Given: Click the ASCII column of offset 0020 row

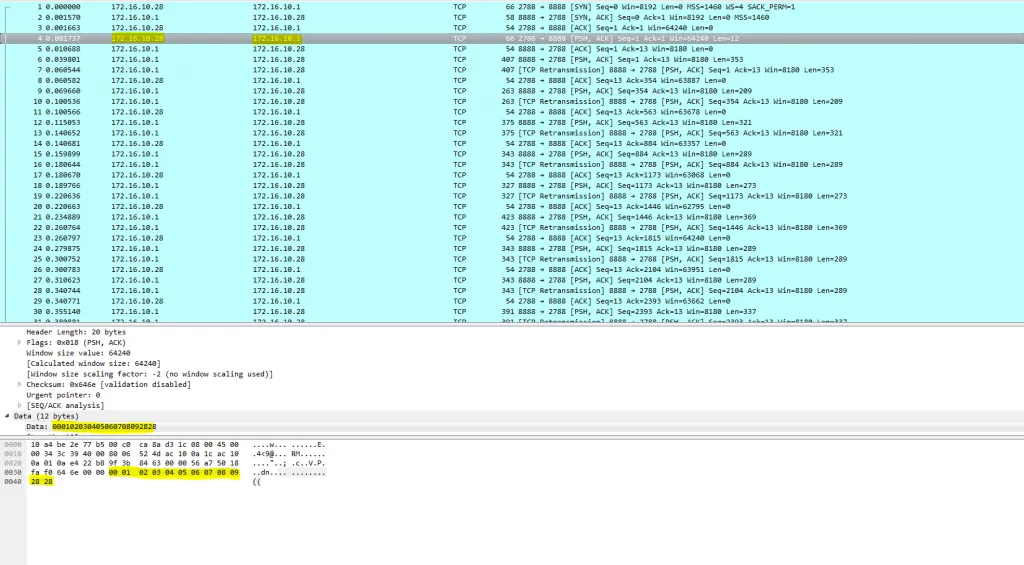Looking at the screenshot, I should coord(289,463).
